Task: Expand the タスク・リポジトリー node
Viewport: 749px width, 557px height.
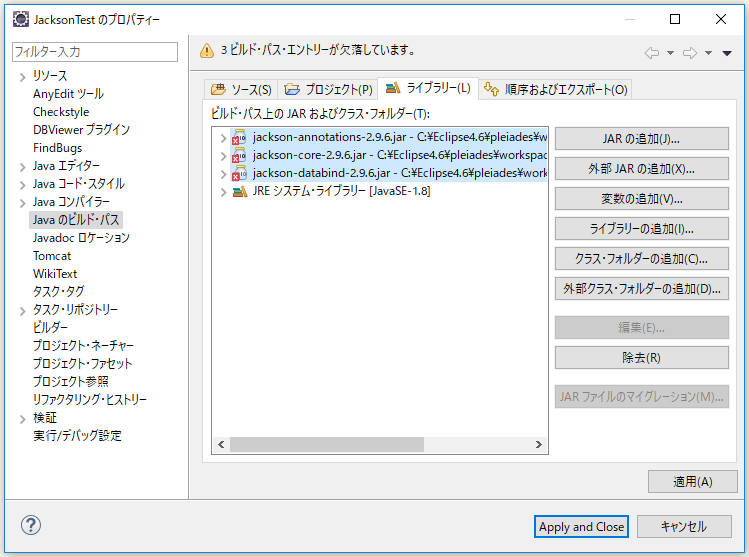Action: (22, 311)
